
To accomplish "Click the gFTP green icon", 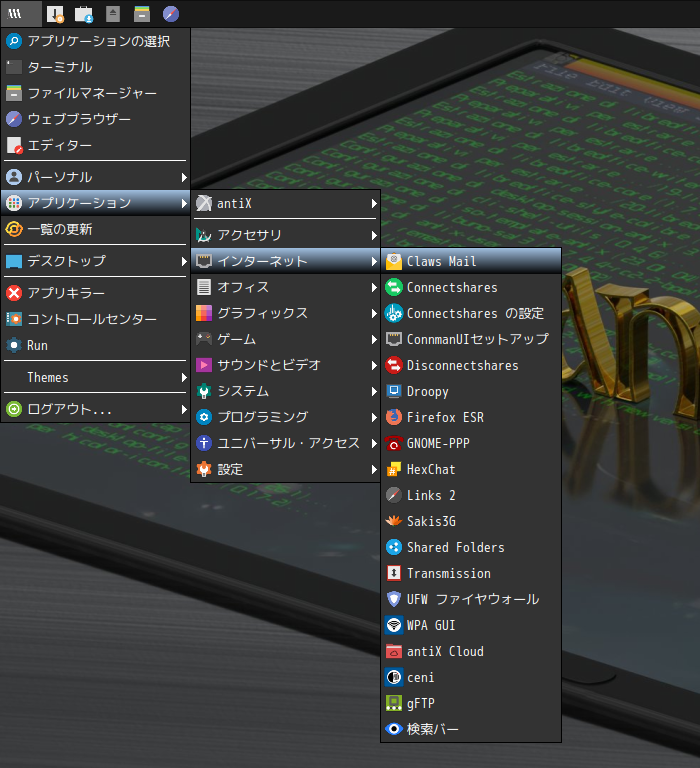I will pos(394,703).
